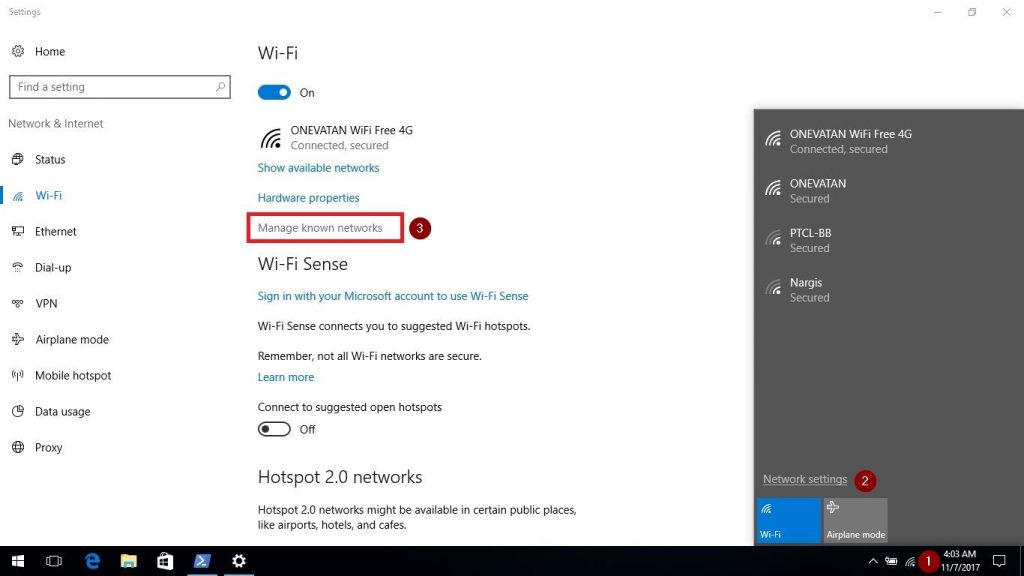This screenshot has height=576, width=1024.
Task: Click the Status network globe icon
Action: pyautogui.click(x=20, y=159)
